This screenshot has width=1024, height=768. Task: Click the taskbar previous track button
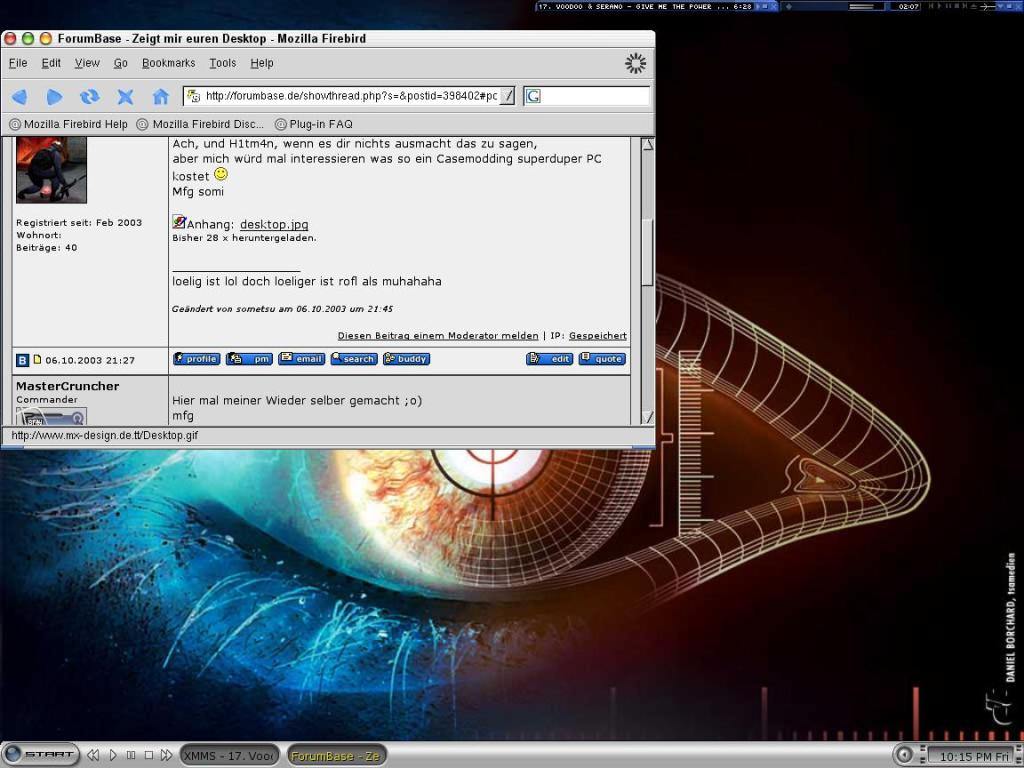[93, 755]
